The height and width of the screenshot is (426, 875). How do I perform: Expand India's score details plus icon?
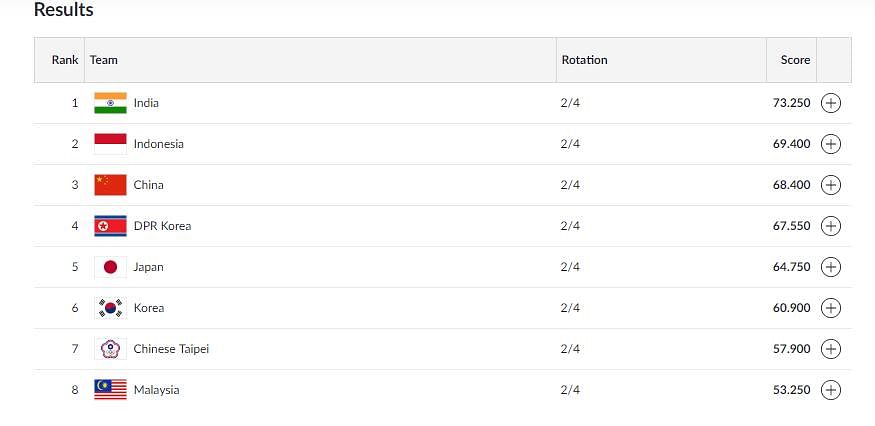(830, 103)
